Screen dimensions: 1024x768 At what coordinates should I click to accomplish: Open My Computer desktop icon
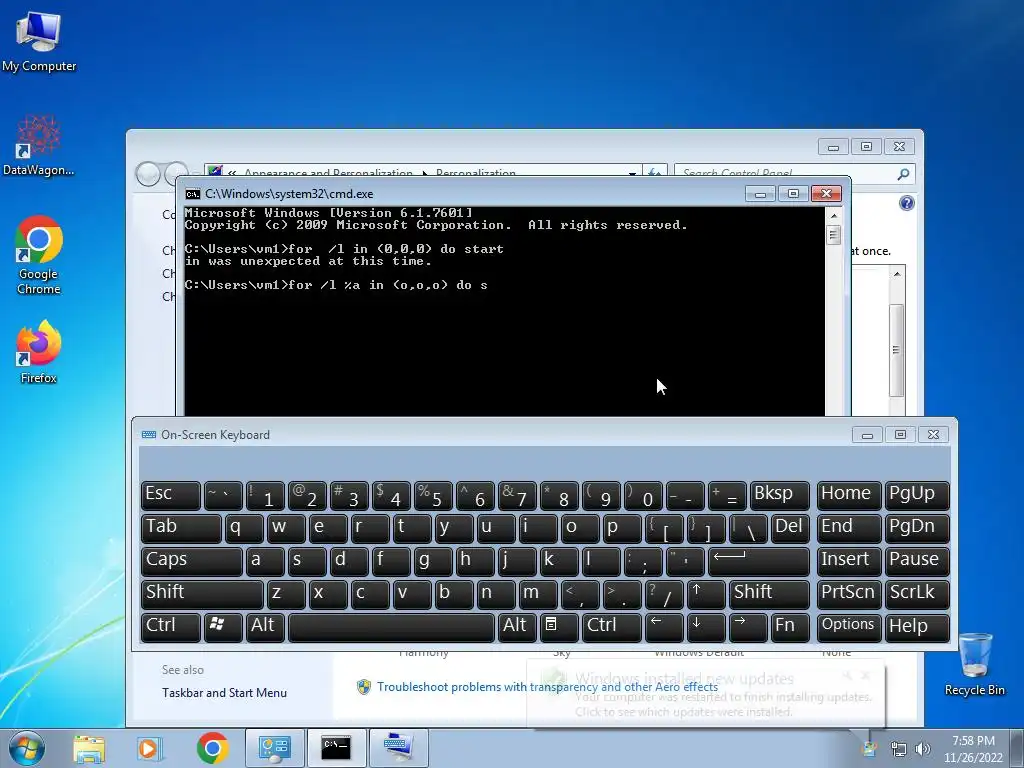(x=39, y=41)
